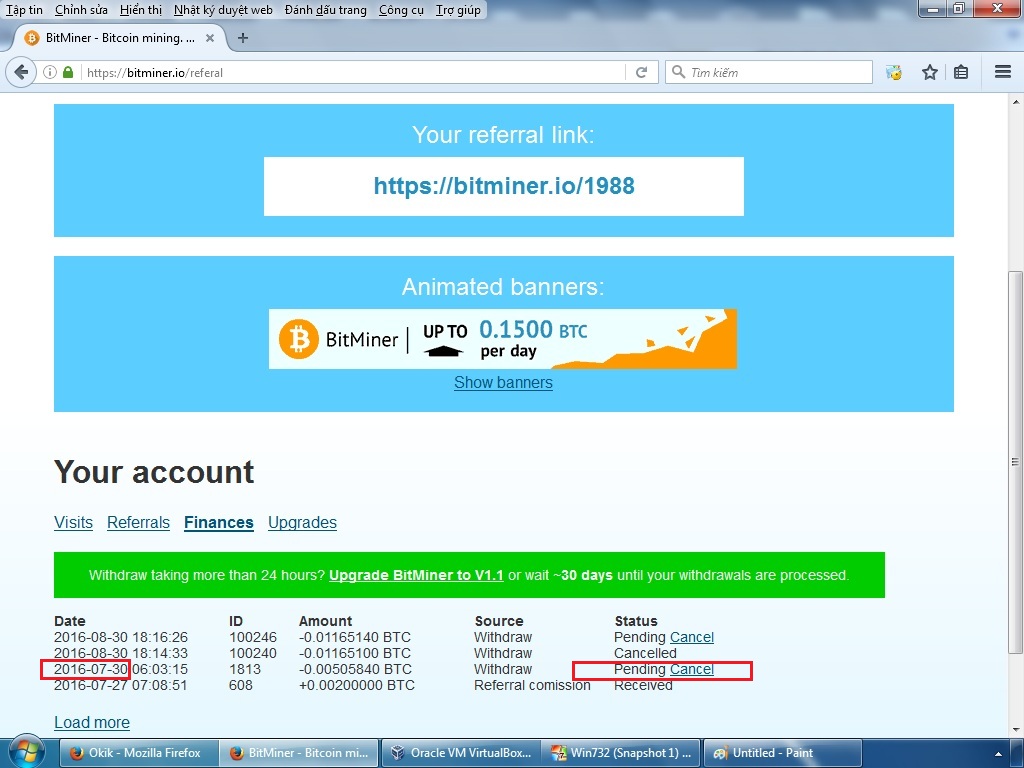
Task: Click the Firefox back arrow button
Action: 21,72
